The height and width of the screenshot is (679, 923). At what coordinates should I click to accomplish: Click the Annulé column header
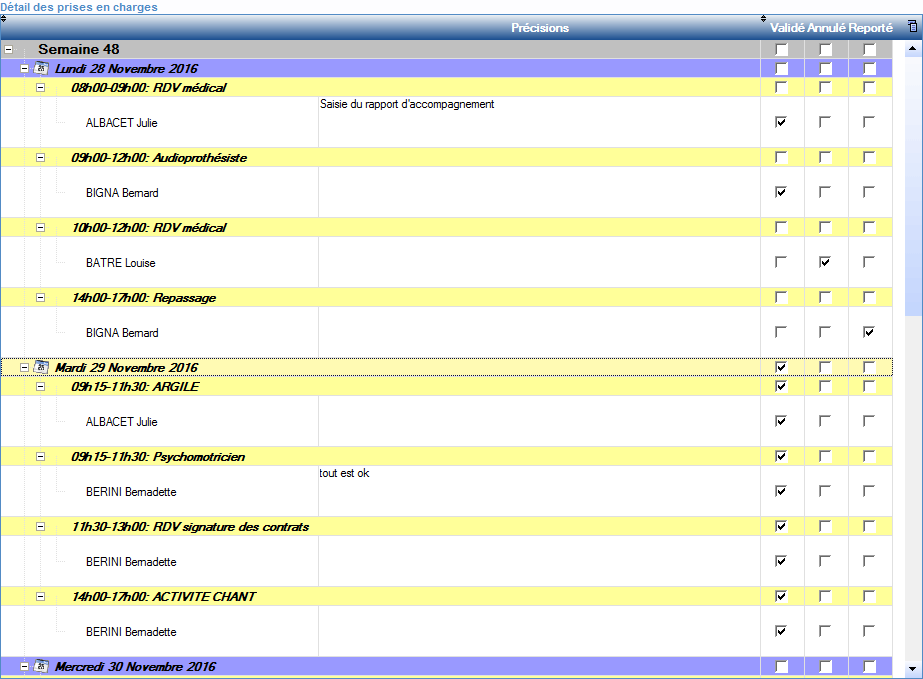point(827,28)
